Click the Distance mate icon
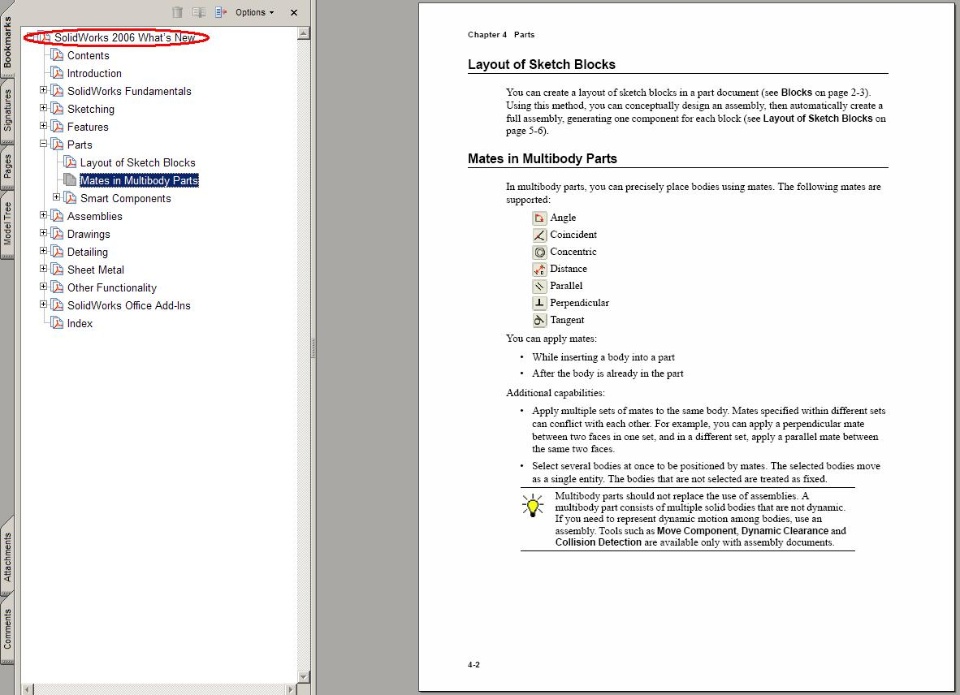This screenshot has width=960, height=695. (539, 269)
